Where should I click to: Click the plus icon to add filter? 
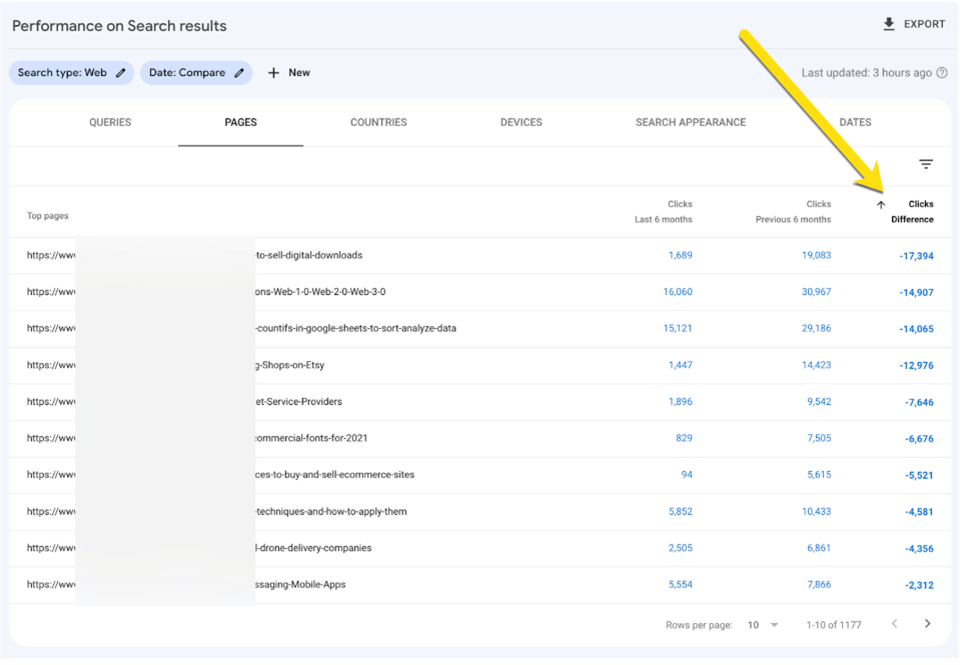(x=274, y=73)
